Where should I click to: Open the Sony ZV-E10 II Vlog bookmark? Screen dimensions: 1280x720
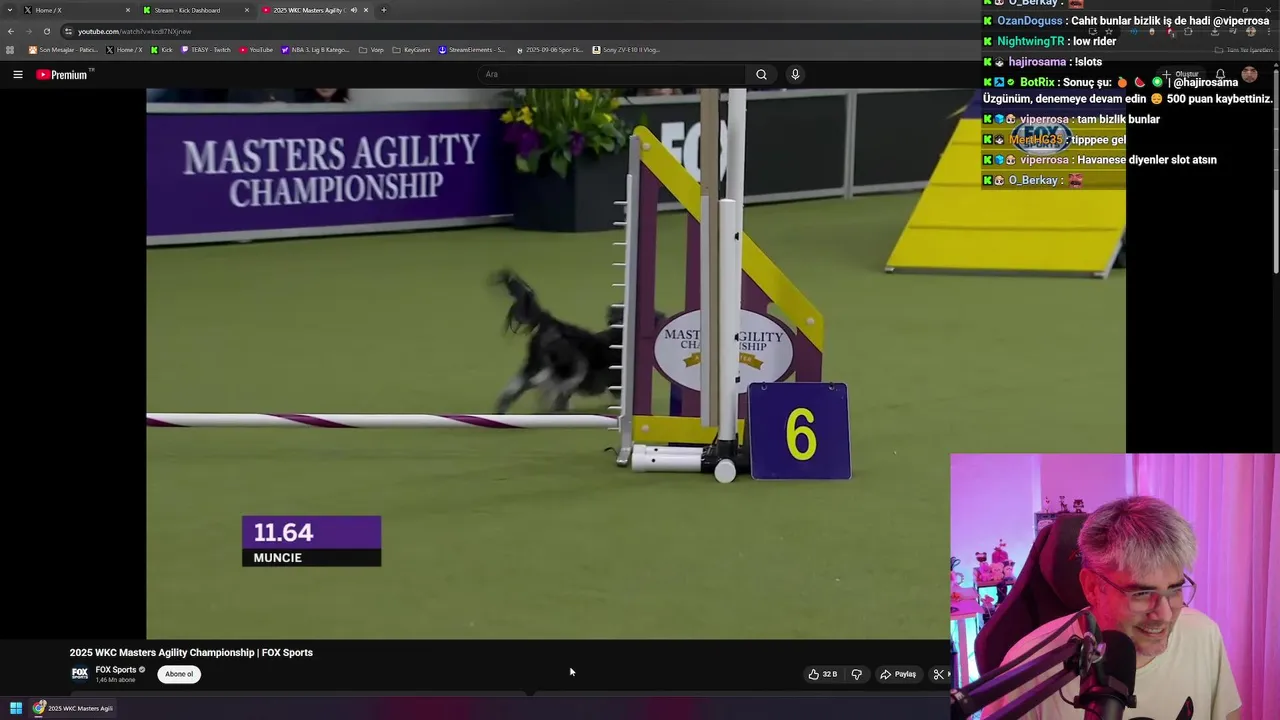click(626, 50)
